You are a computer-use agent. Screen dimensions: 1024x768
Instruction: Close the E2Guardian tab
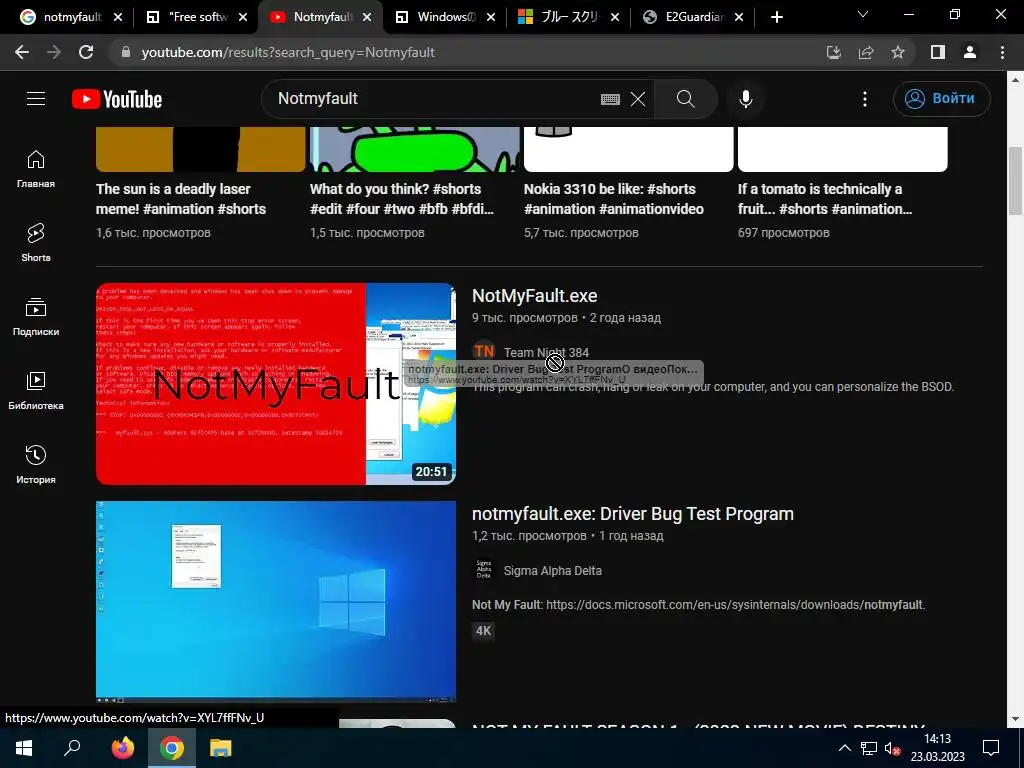pyautogui.click(x=739, y=17)
